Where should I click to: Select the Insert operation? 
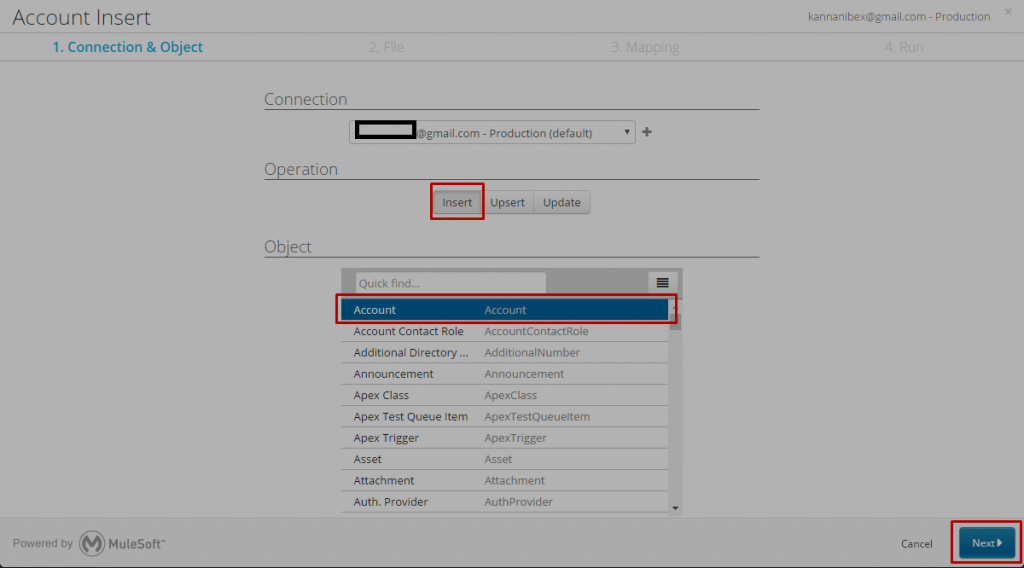(x=457, y=202)
